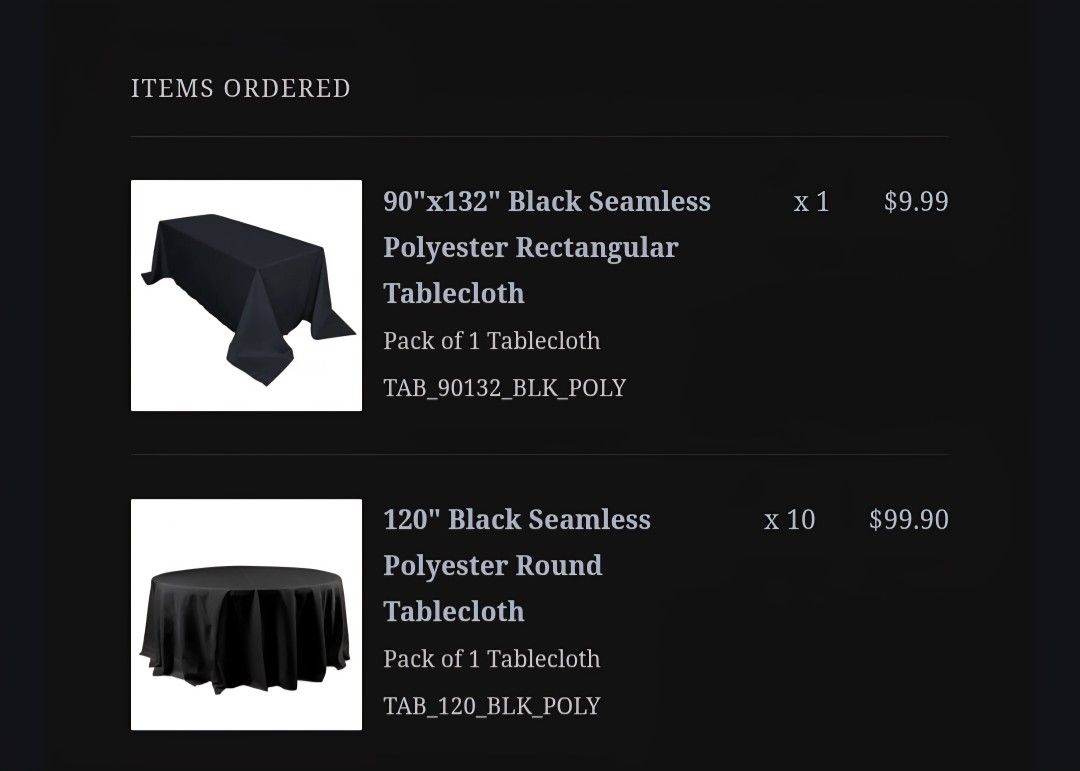The width and height of the screenshot is (1080, 771).
Task: Click the $9.99 price text
Action: [913, 201]
